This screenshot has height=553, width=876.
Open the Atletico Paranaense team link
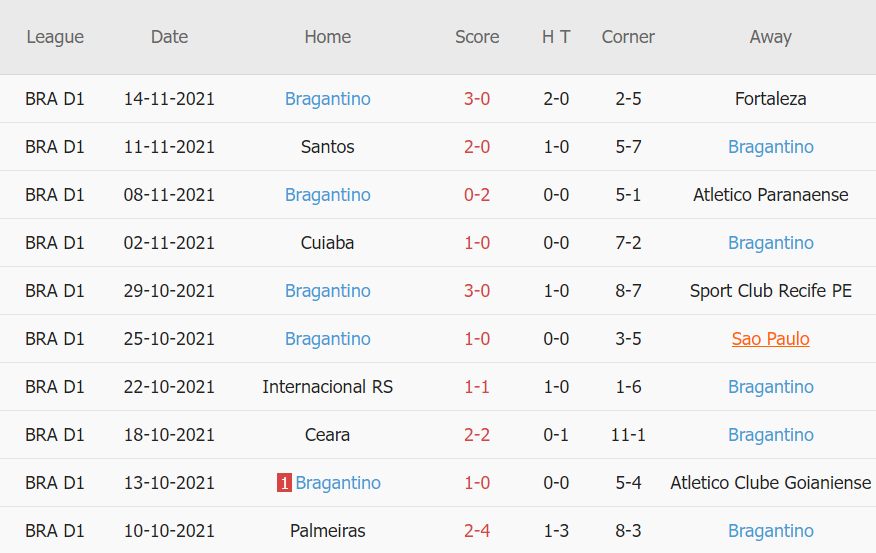(770, 195)
